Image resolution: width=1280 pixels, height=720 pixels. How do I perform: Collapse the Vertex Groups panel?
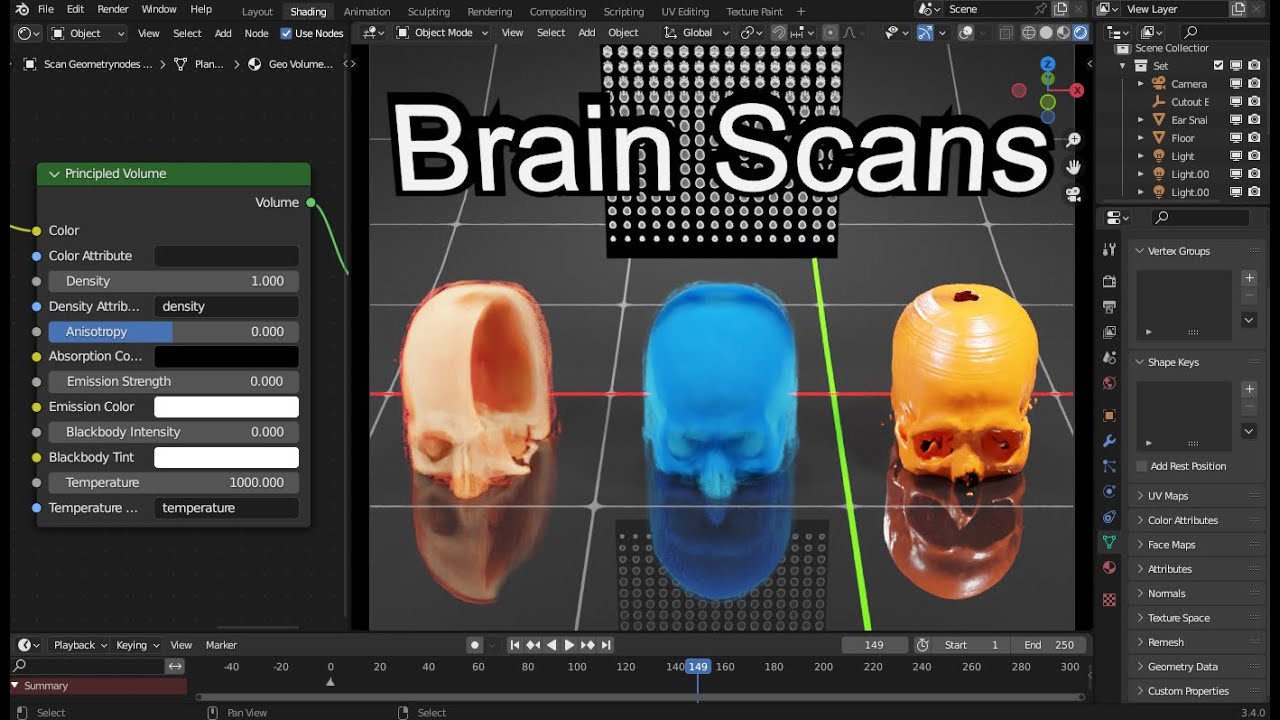point(1139,251)
